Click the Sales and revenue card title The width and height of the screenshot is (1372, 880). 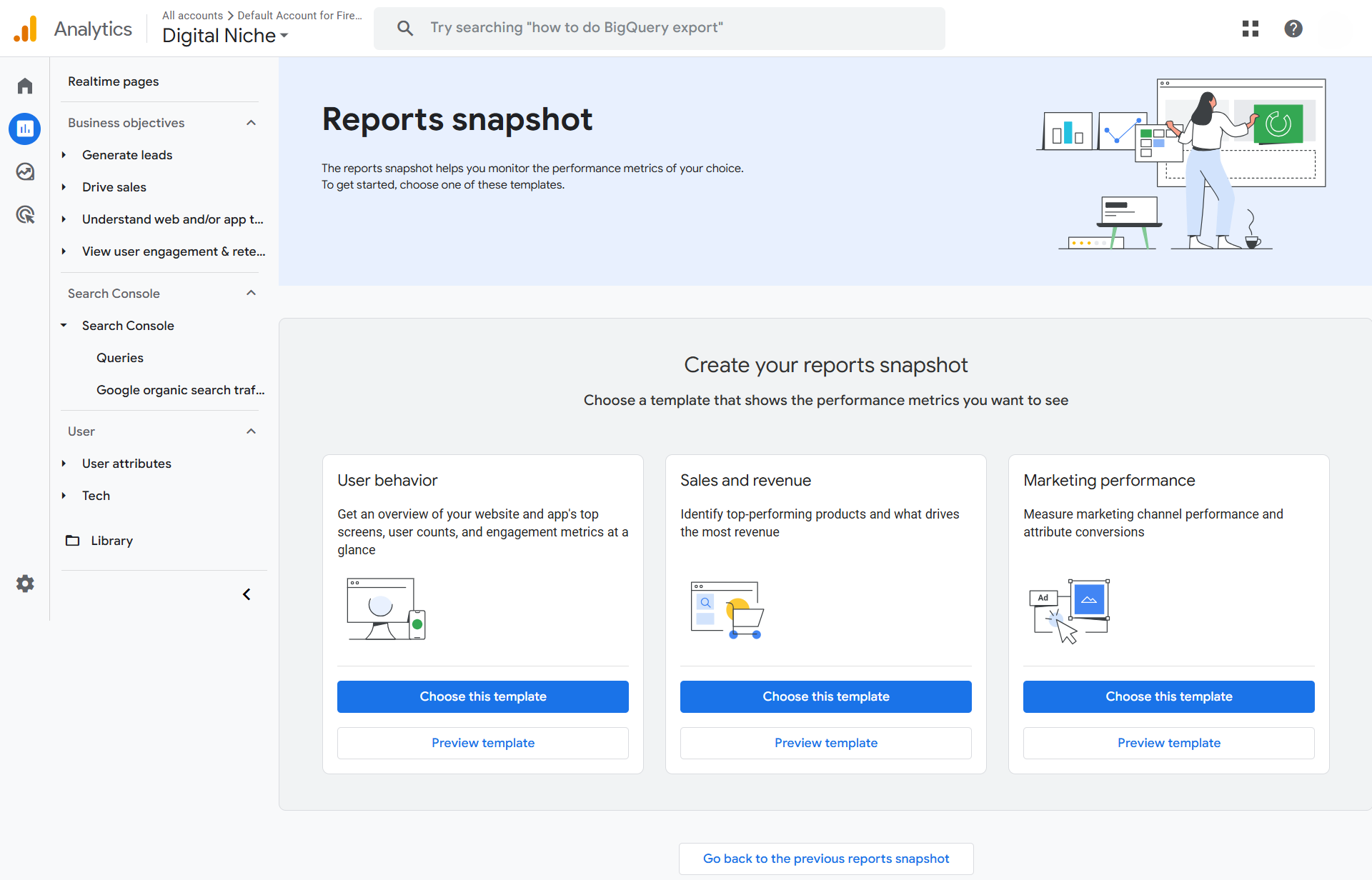pos(745,481)
